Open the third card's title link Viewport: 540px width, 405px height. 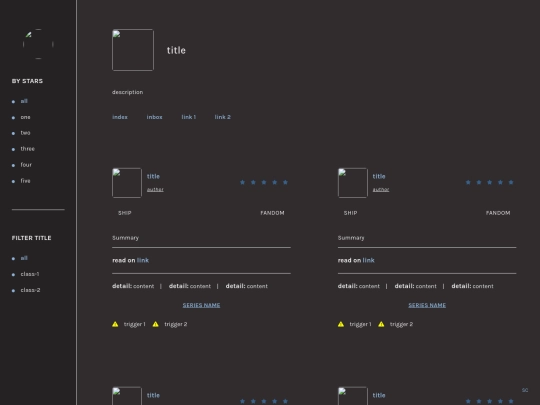153,395
